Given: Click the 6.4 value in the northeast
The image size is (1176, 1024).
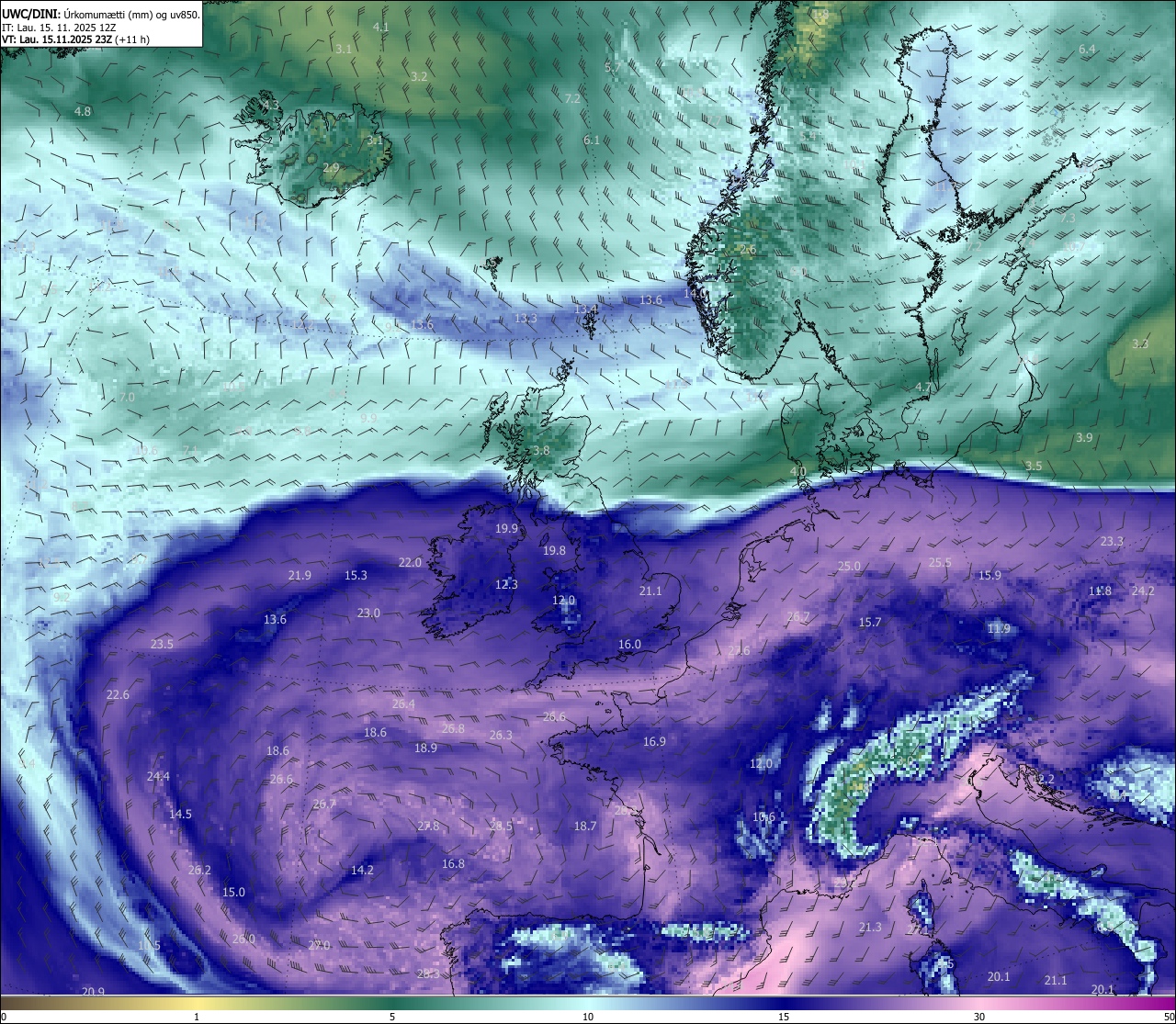Looking at the screenshot, I should click(1087, 50).
